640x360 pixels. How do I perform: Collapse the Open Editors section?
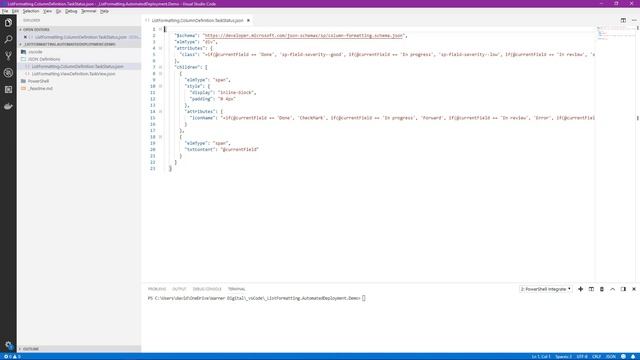click(x=79, y=30)
